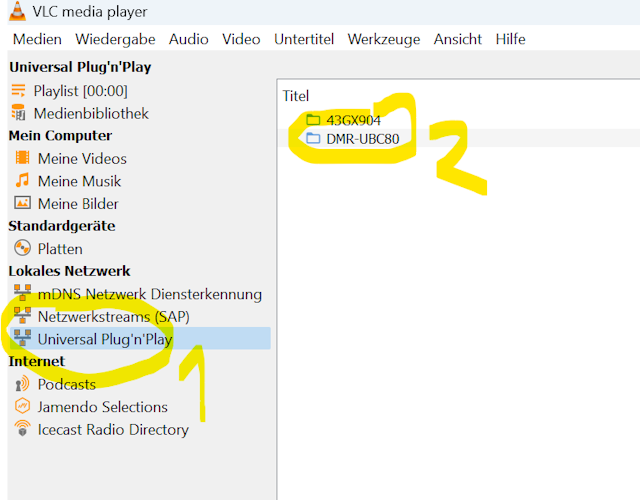
Task: Click the music note icon for Meine Musik
Action: point(22,180)
